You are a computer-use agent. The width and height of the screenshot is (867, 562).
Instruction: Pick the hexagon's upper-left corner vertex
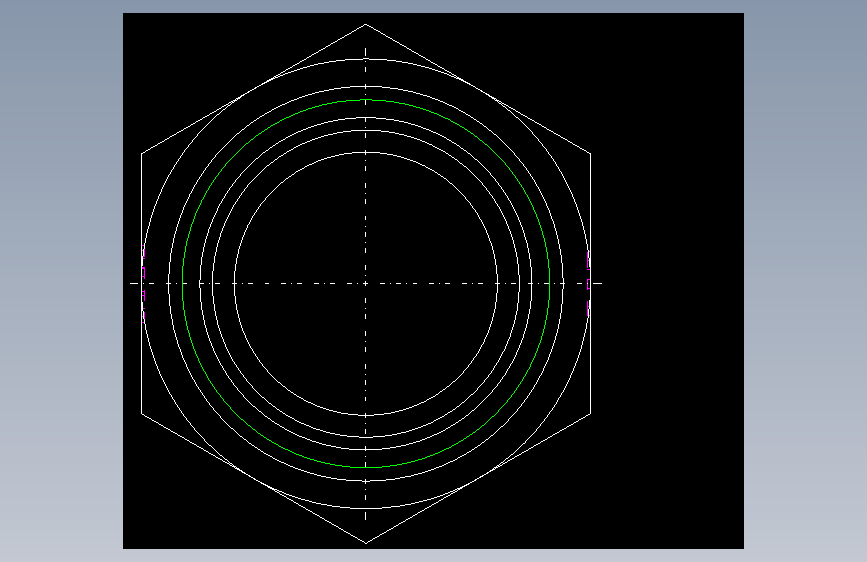click(142, 154)
